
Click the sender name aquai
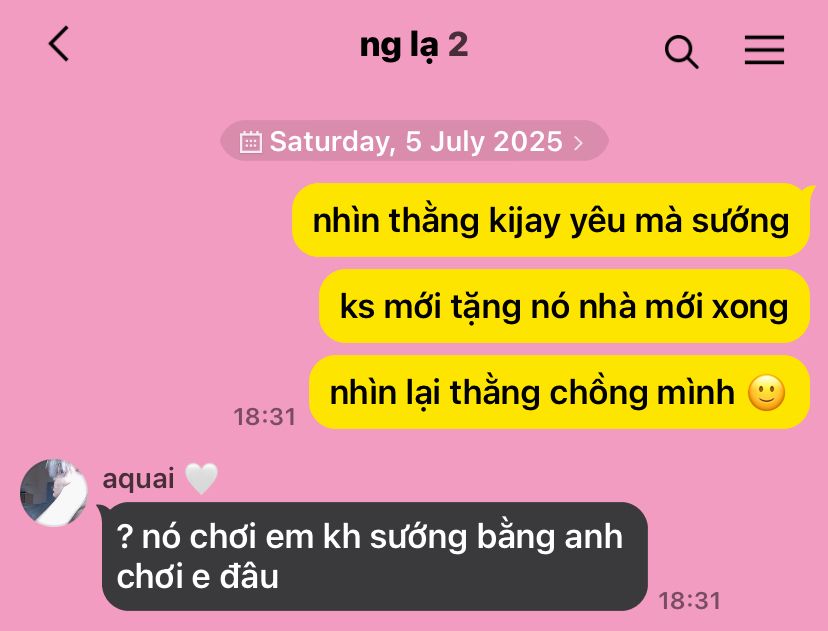coord(138,479)
